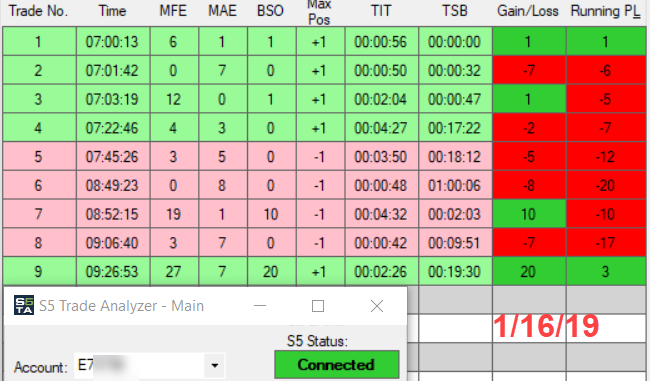This screenshot has height=381, width=650.
Task: Click the Time column header
Action: tap(112, 11)
